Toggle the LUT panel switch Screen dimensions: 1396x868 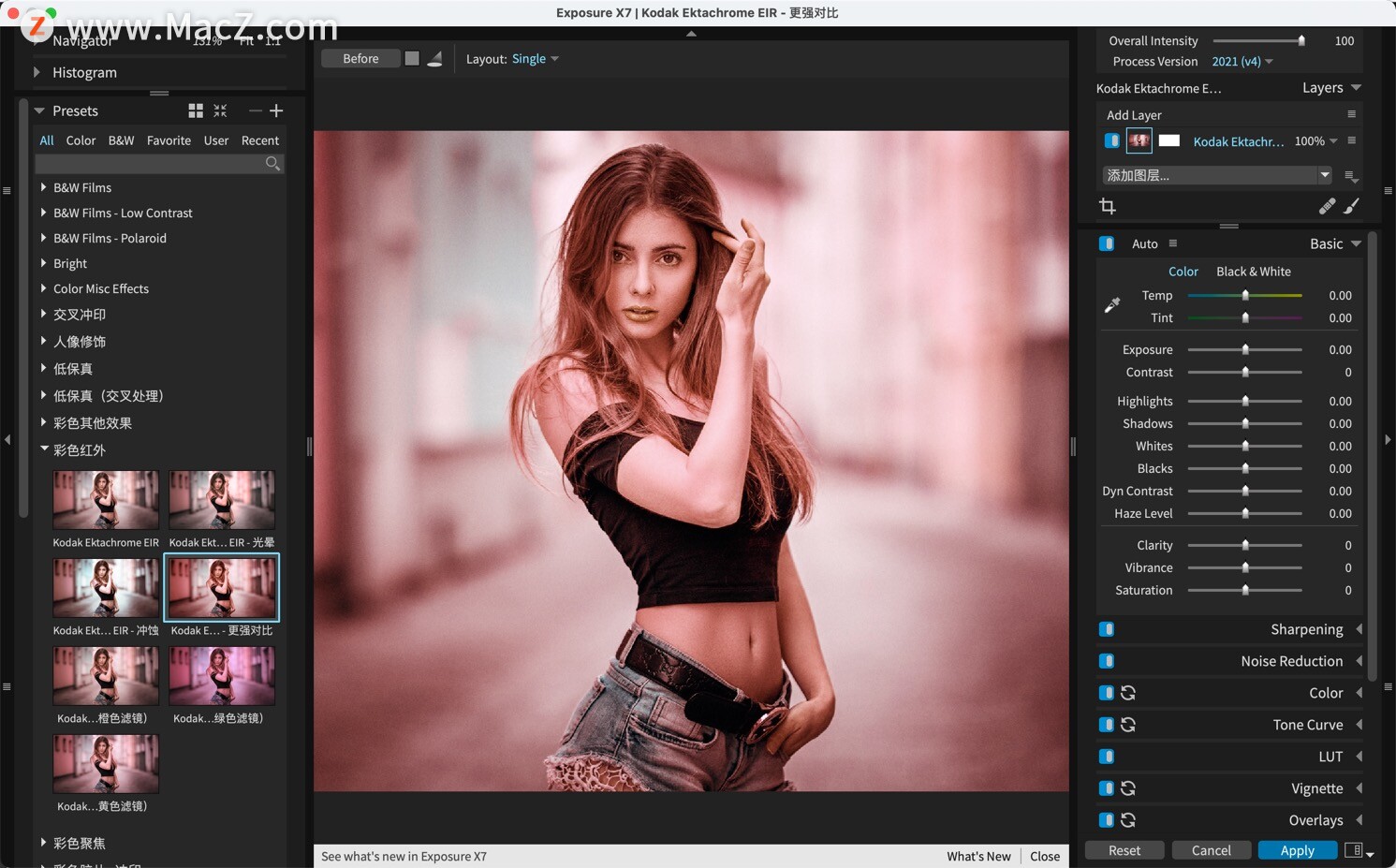(x=1107, y=757)
